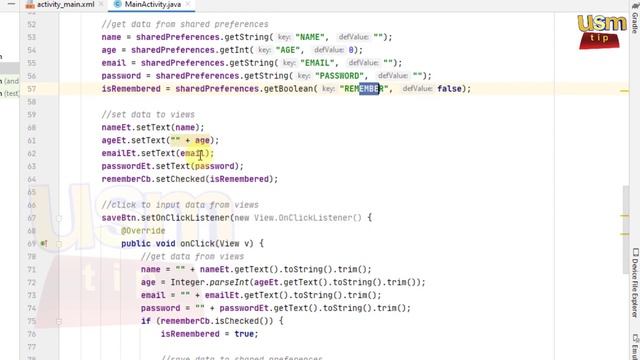Screen dimensions: 640x360
Task: Open the Emulator tool window
Action: point(635,346)
